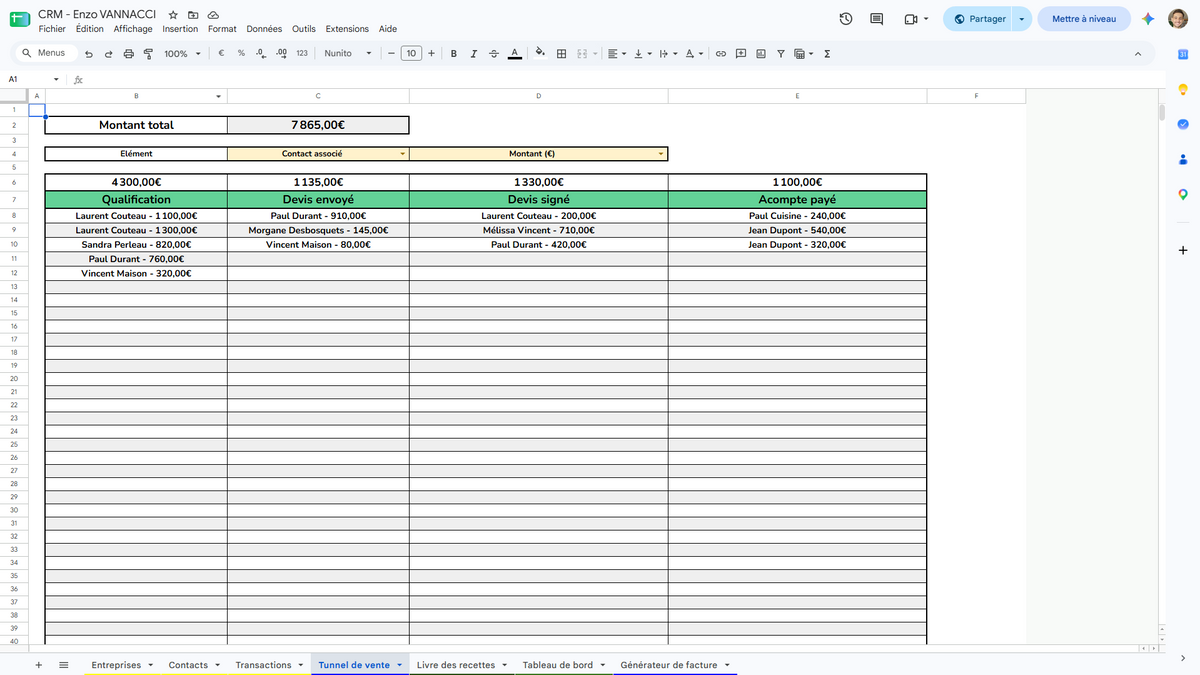This screenshot has width=1200, height=675.
Task: Click the Sheets home logo
Action: [x=20, y=19]
